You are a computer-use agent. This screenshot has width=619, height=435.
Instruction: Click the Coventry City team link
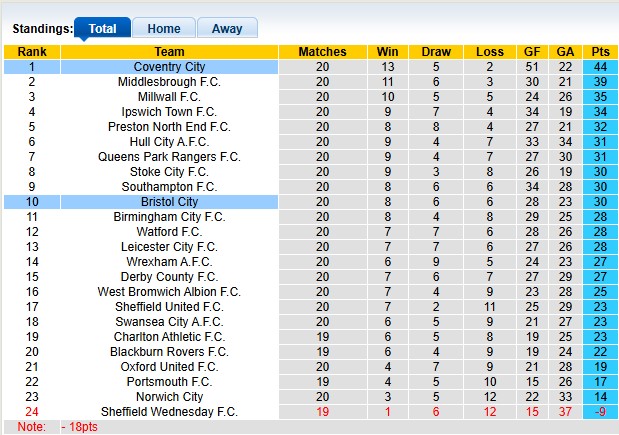pyautogui.click(x=169, y=67)
